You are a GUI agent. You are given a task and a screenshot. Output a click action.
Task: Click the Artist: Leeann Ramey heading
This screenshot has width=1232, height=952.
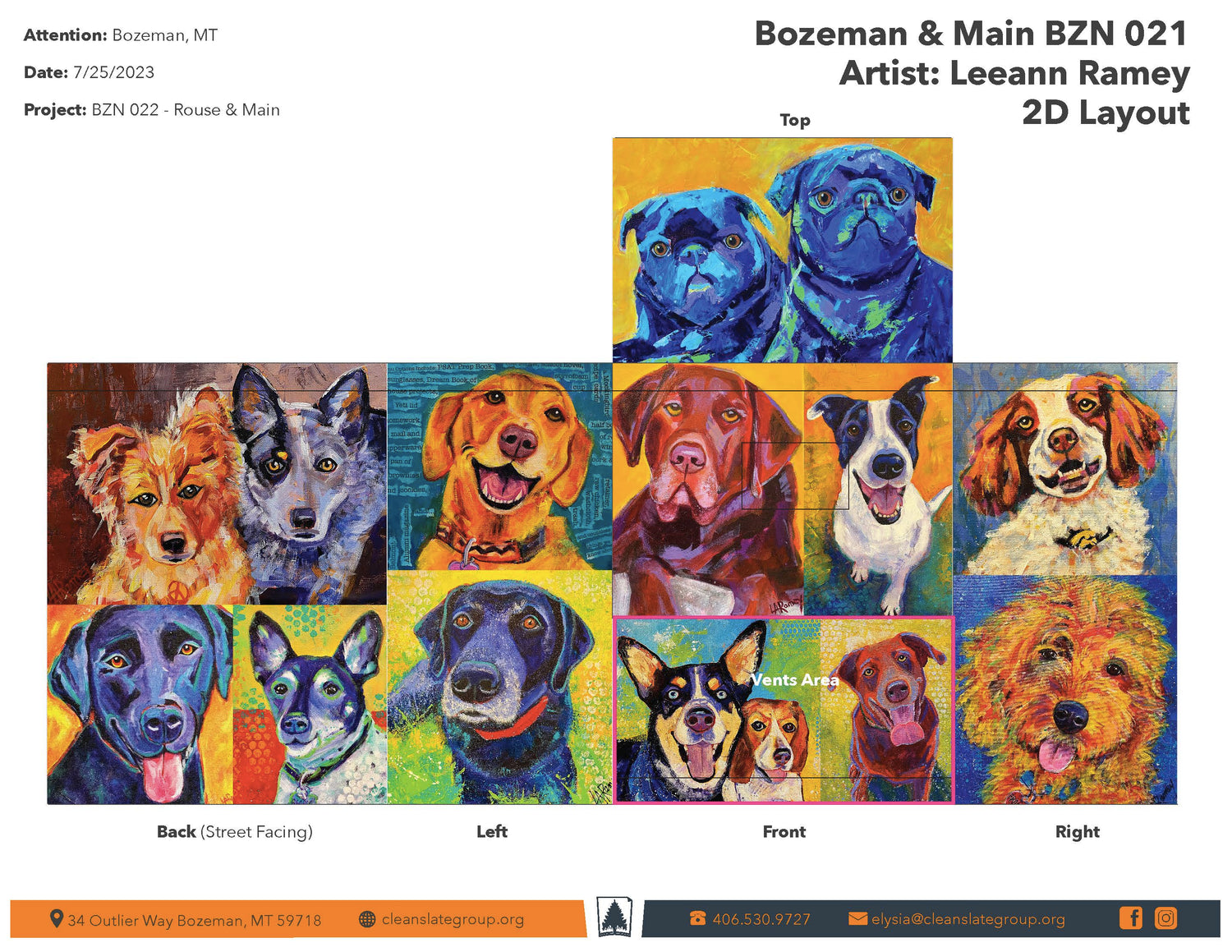[1014, 73]
